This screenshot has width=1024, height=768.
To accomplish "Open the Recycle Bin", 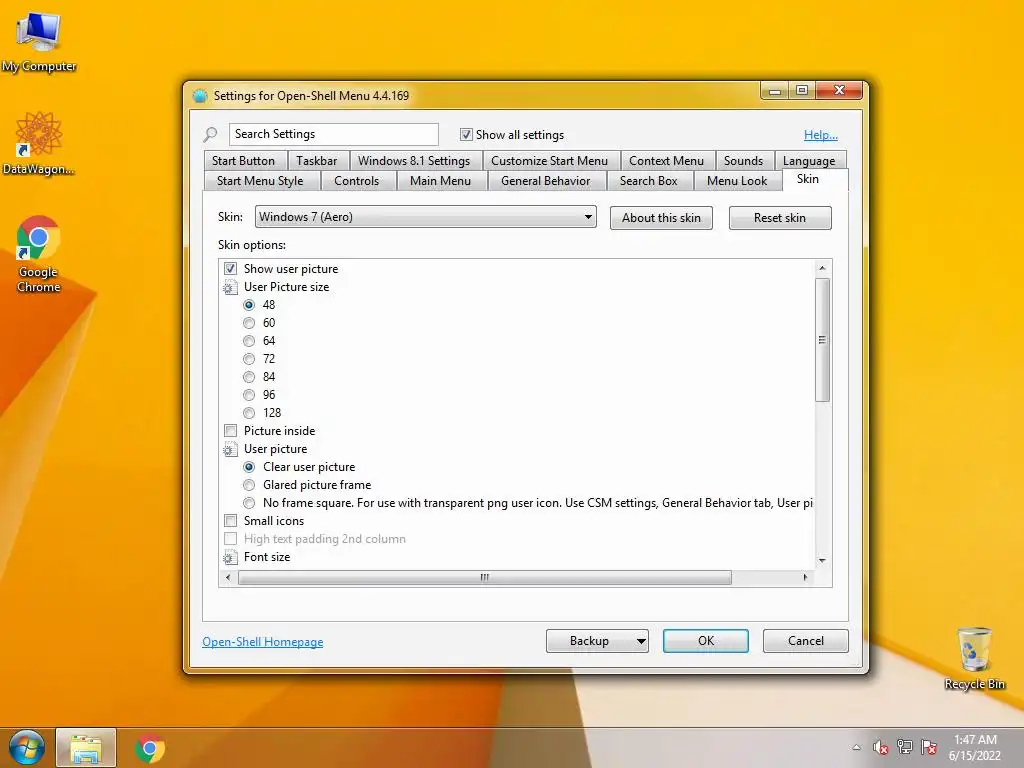I will pos(974,658).
